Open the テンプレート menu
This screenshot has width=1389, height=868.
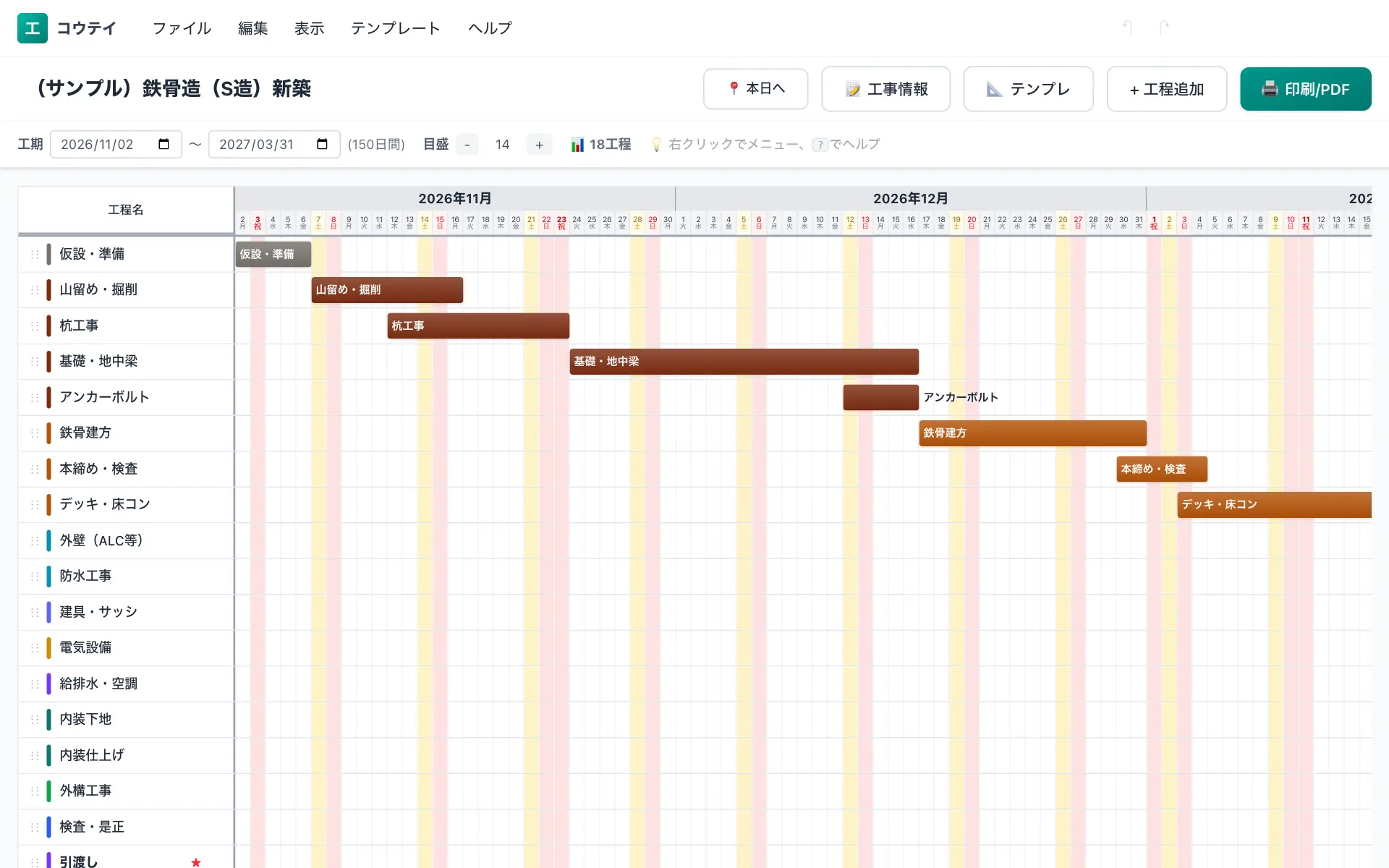point(396,28)
